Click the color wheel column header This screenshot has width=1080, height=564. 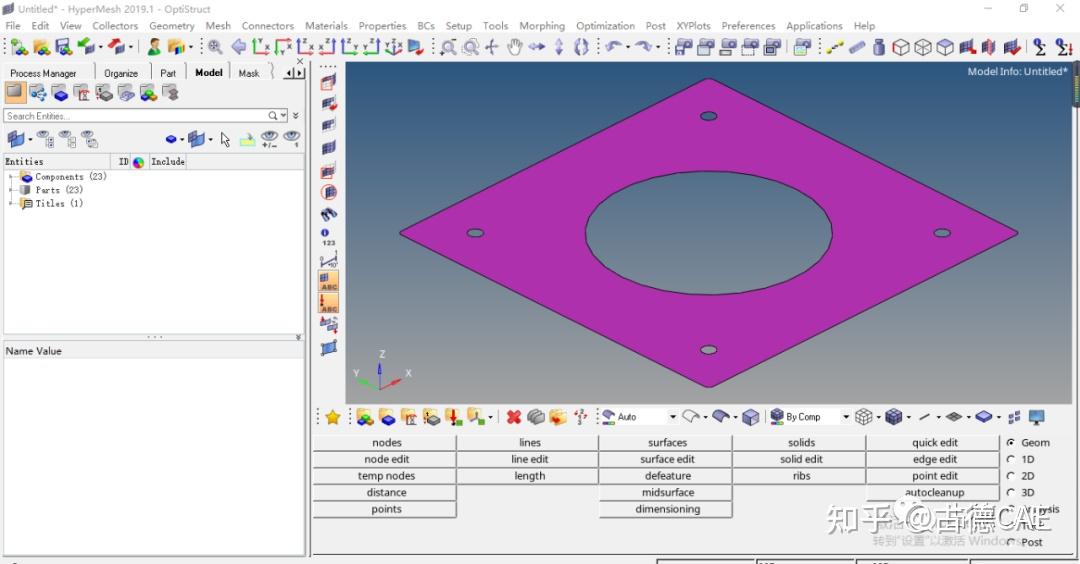point(138,162)
